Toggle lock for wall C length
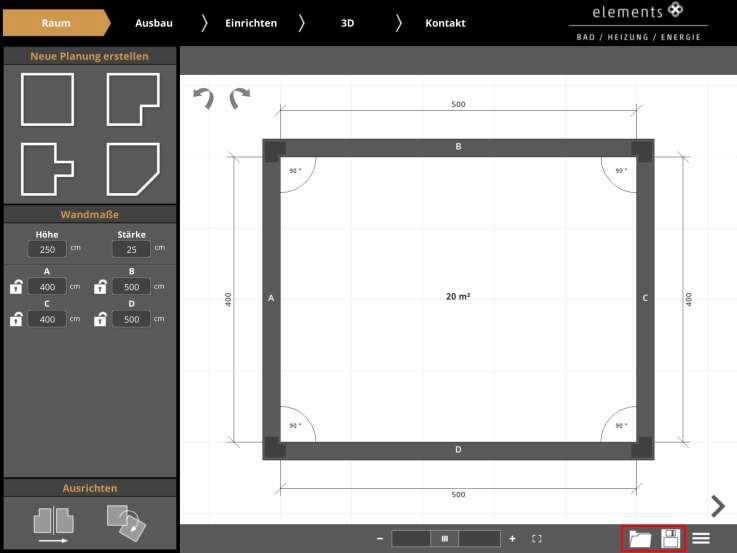The height and width of the screenshot is (553, 737). point(16,319)
